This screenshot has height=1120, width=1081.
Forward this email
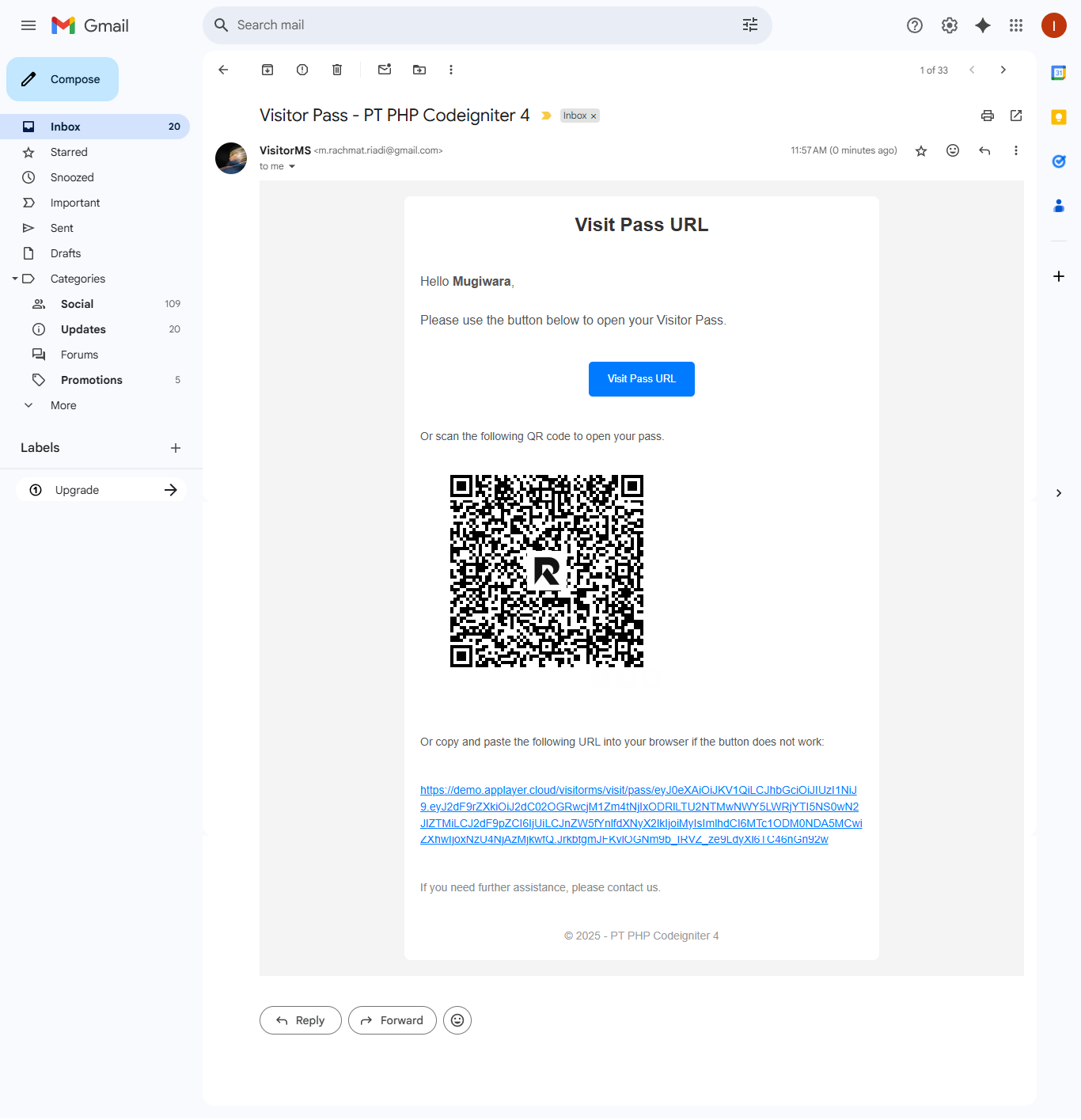pyautogui.click(x=393, y=1020)
